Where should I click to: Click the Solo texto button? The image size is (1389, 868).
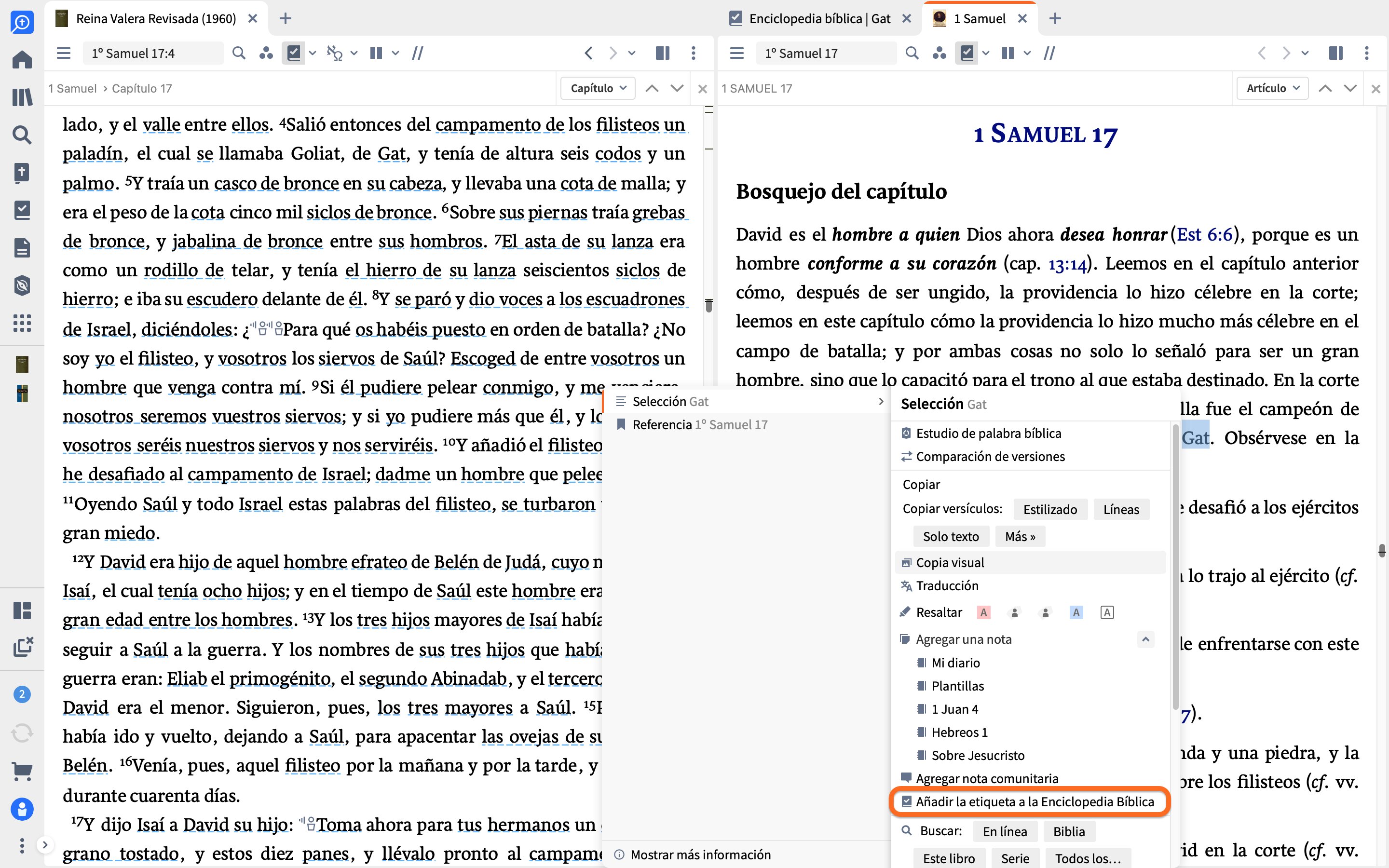[951, 536]
